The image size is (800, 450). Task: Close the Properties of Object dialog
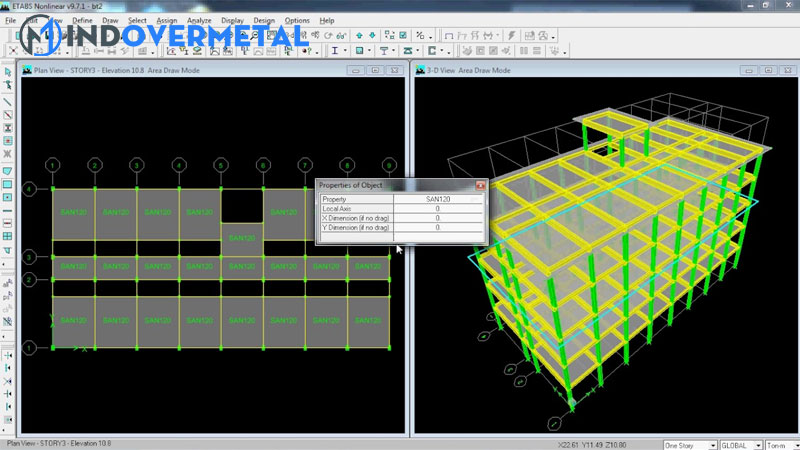[480, 185]
